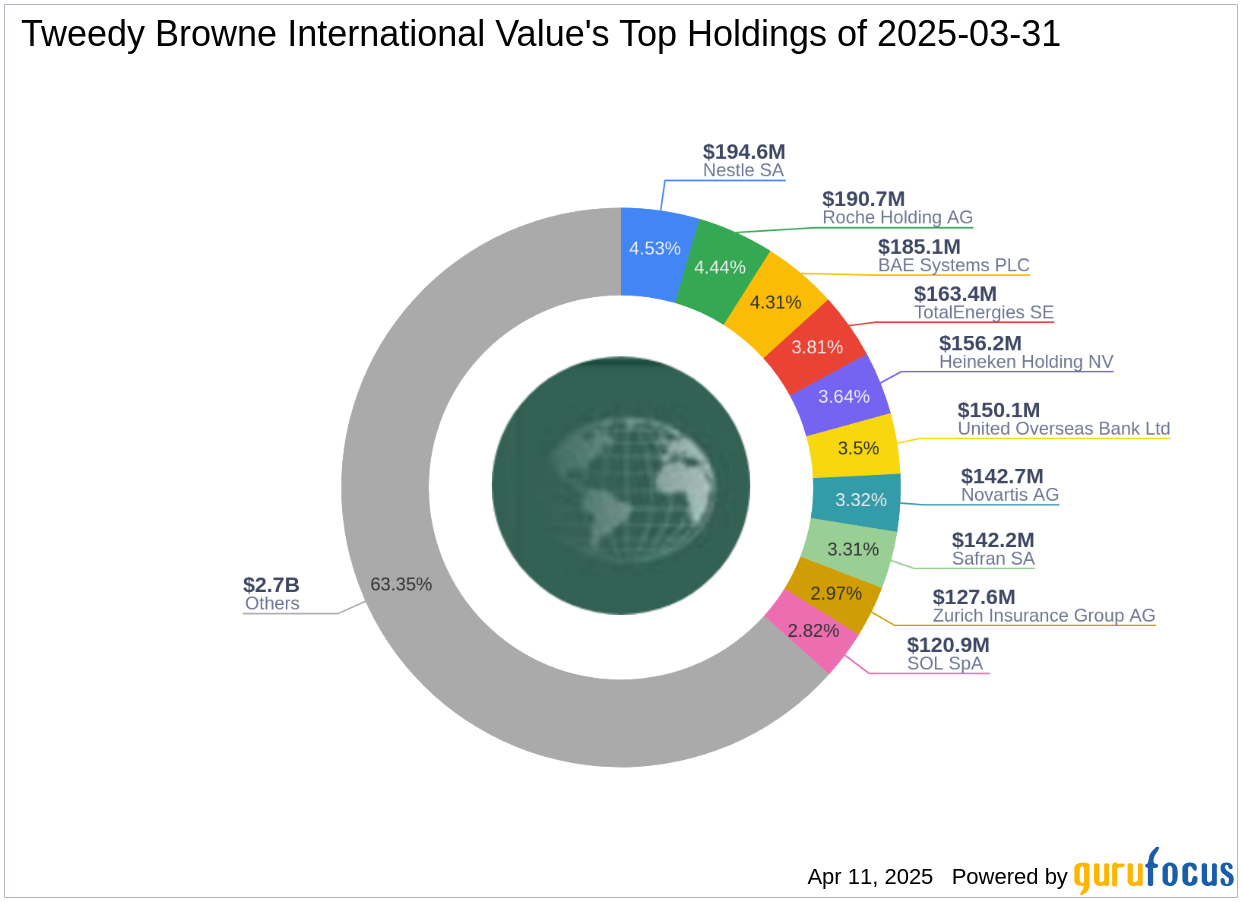Click the Novartis AG label
The image size is (1242, 902).
point(1009,495)
